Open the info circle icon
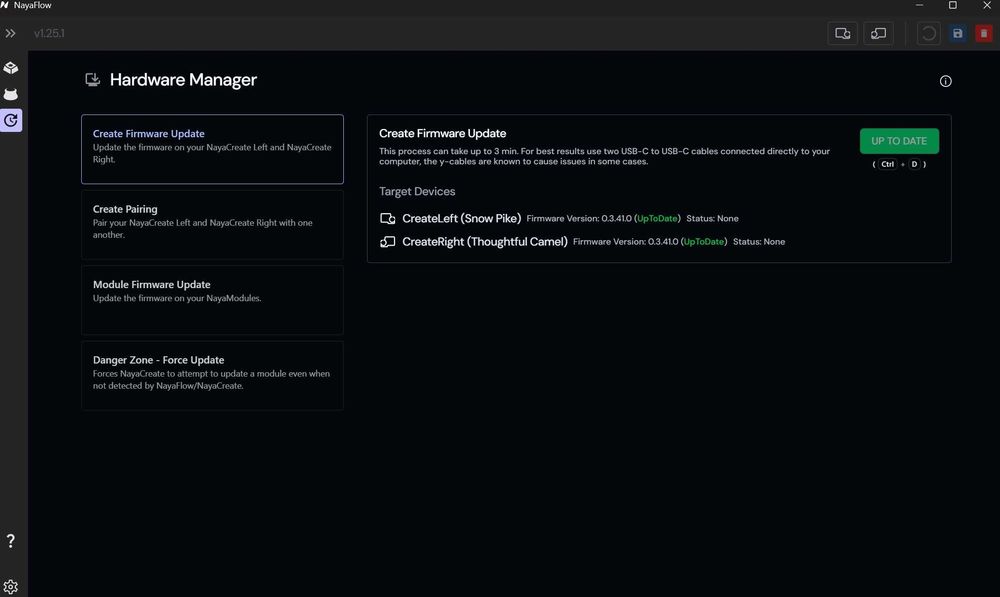This screenshot has width=1000, height=597. point(945,81)
